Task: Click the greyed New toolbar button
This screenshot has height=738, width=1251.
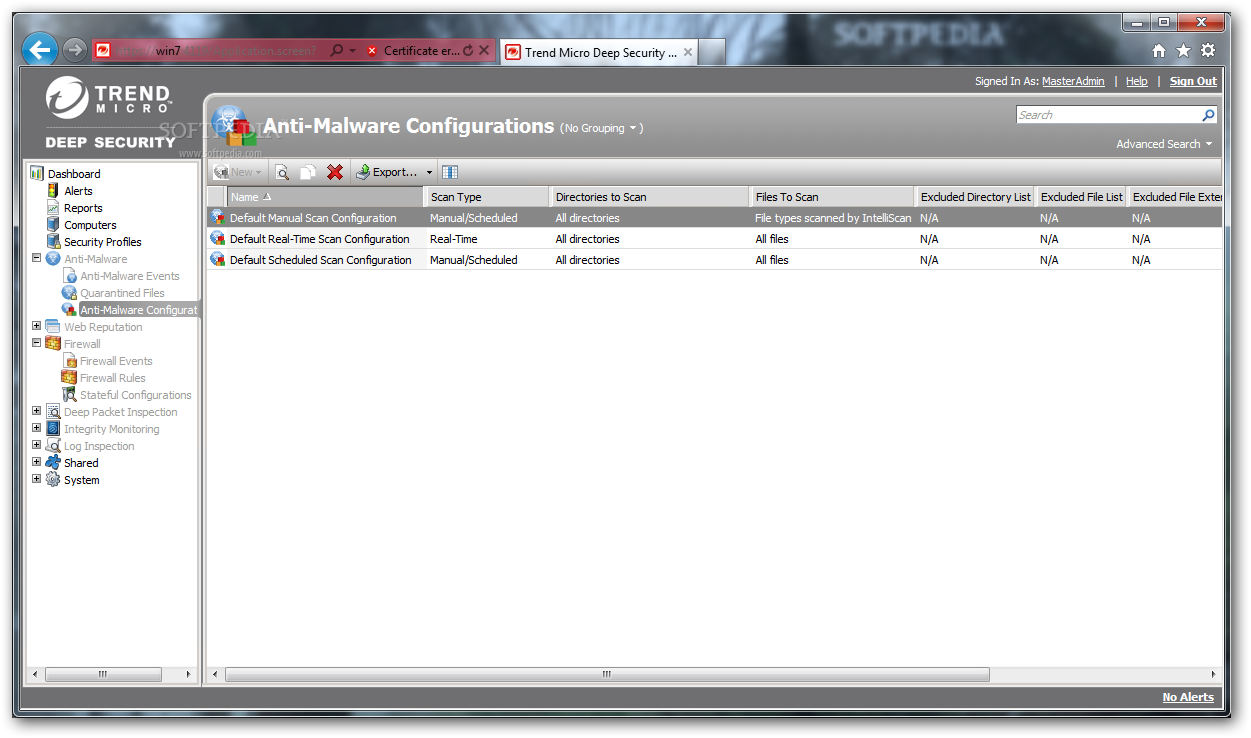Action: (x=238, y=172)
